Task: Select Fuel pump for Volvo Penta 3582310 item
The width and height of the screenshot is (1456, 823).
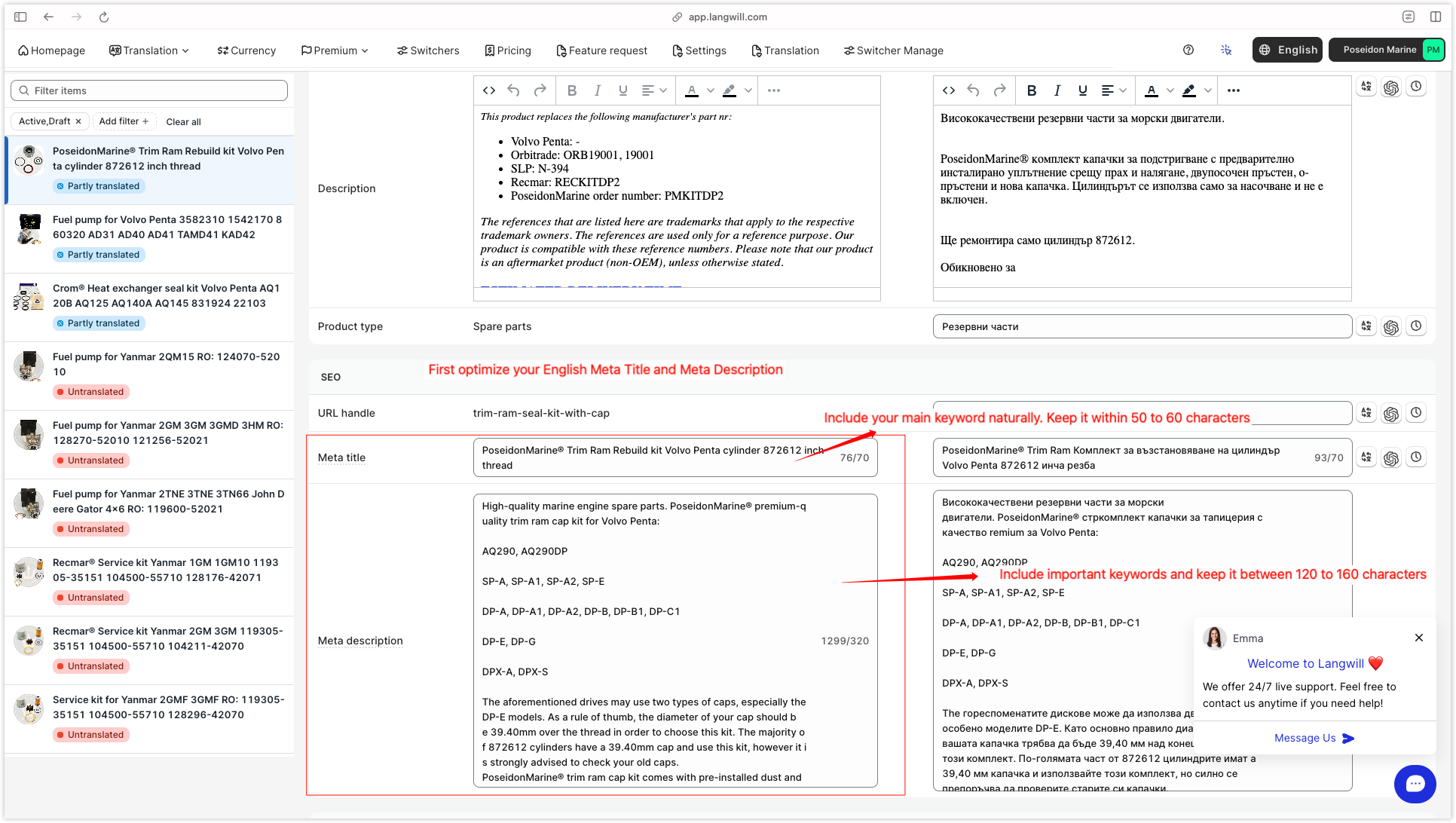Action: [149, 238]
